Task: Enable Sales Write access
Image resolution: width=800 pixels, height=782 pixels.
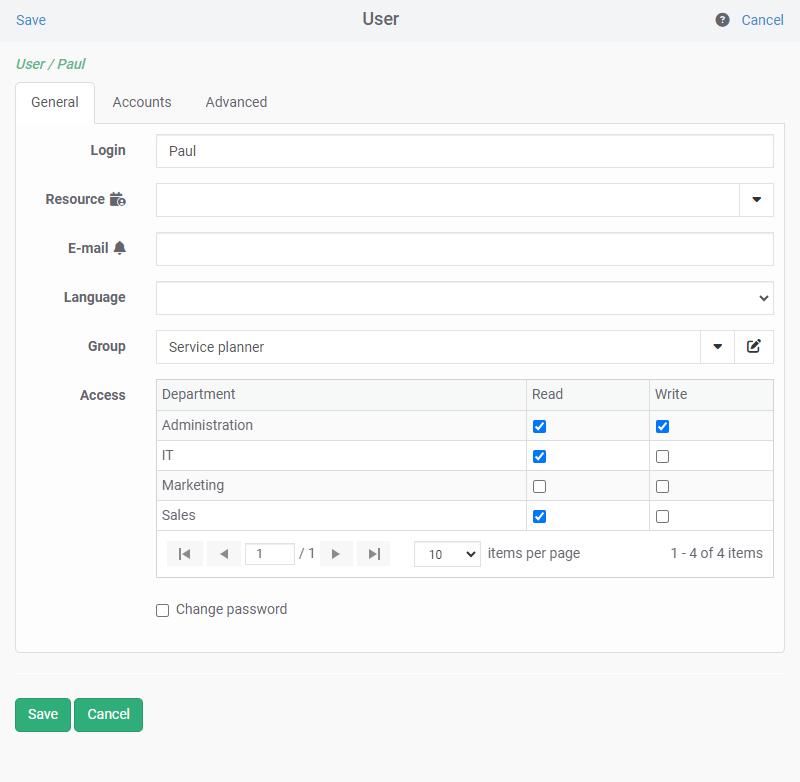Action: (x=662, y=517)
